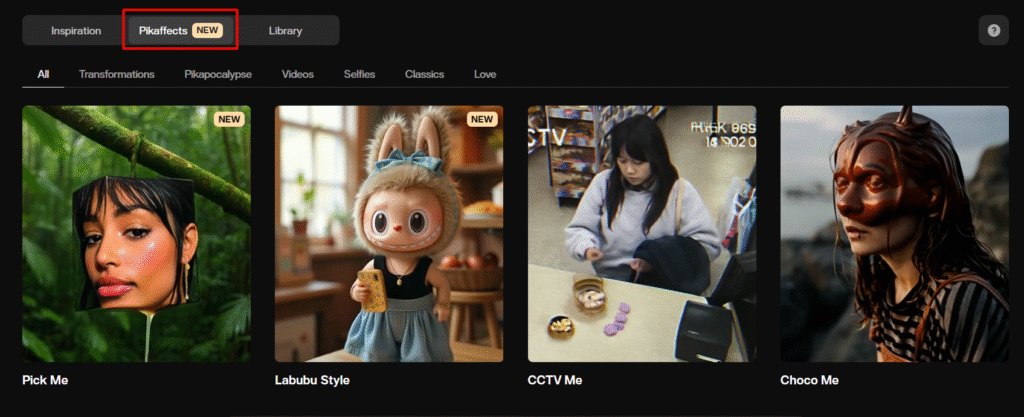Filter by Transformations category
This screenshot has height=417, width=1024.
(117, 74)
